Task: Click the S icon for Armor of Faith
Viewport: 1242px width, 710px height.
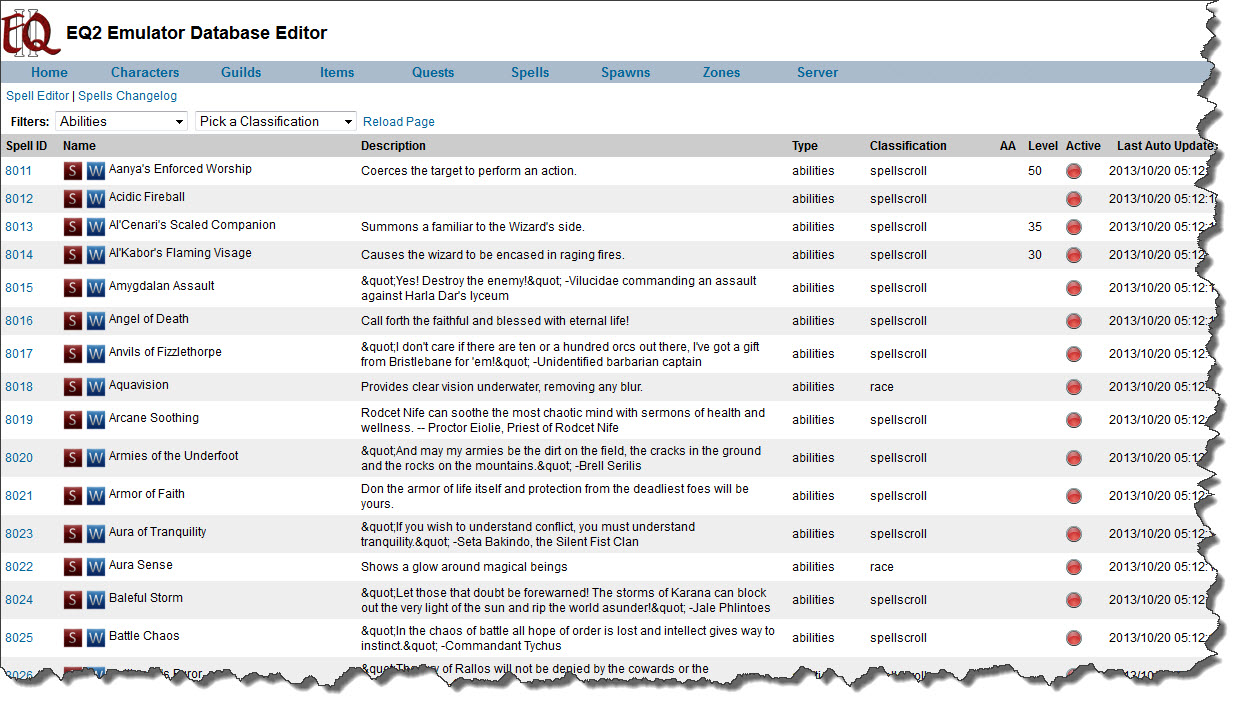Action: 73,496
